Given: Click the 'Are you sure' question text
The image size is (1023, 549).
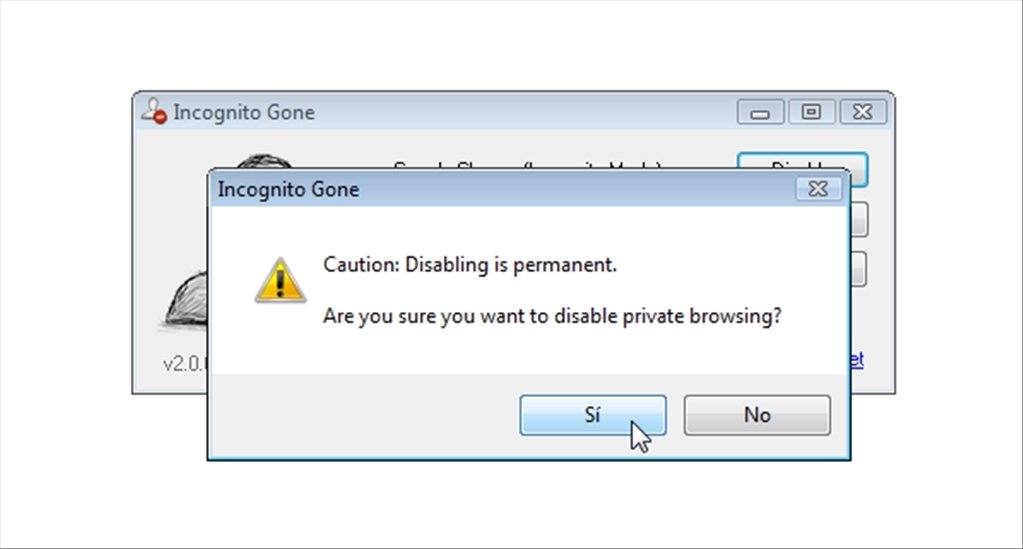Looking at the screenshot, I should [x=552, y=316].
